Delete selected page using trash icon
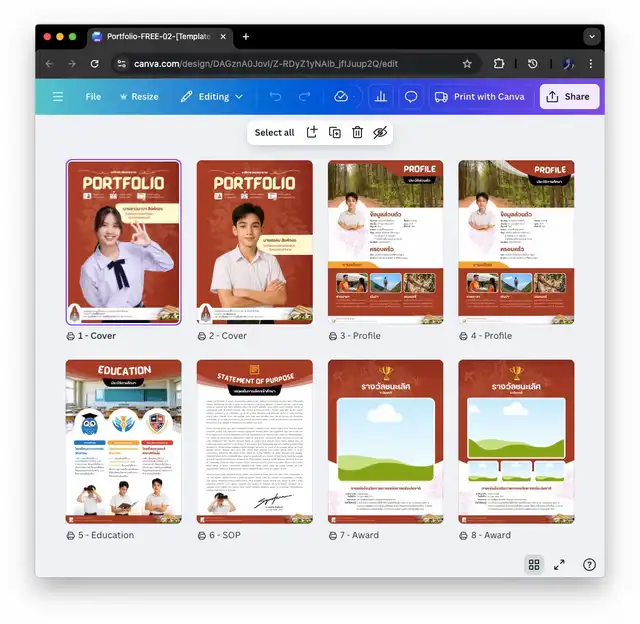Screen dimensions: 640x624 pyautogui.click(x=357, y=132)
